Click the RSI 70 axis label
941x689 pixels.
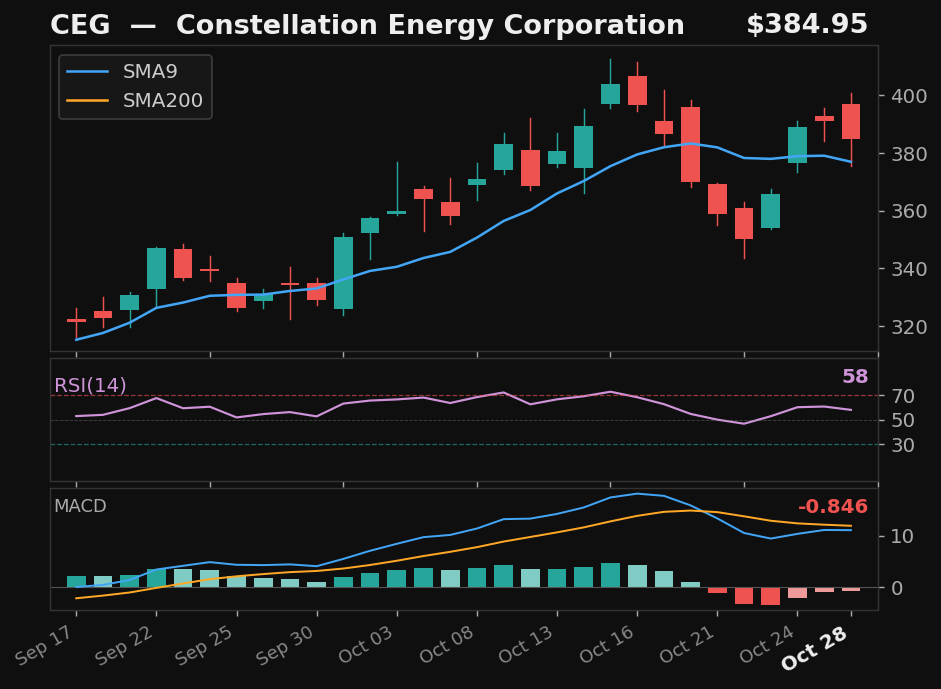click(x=903, y=396)
